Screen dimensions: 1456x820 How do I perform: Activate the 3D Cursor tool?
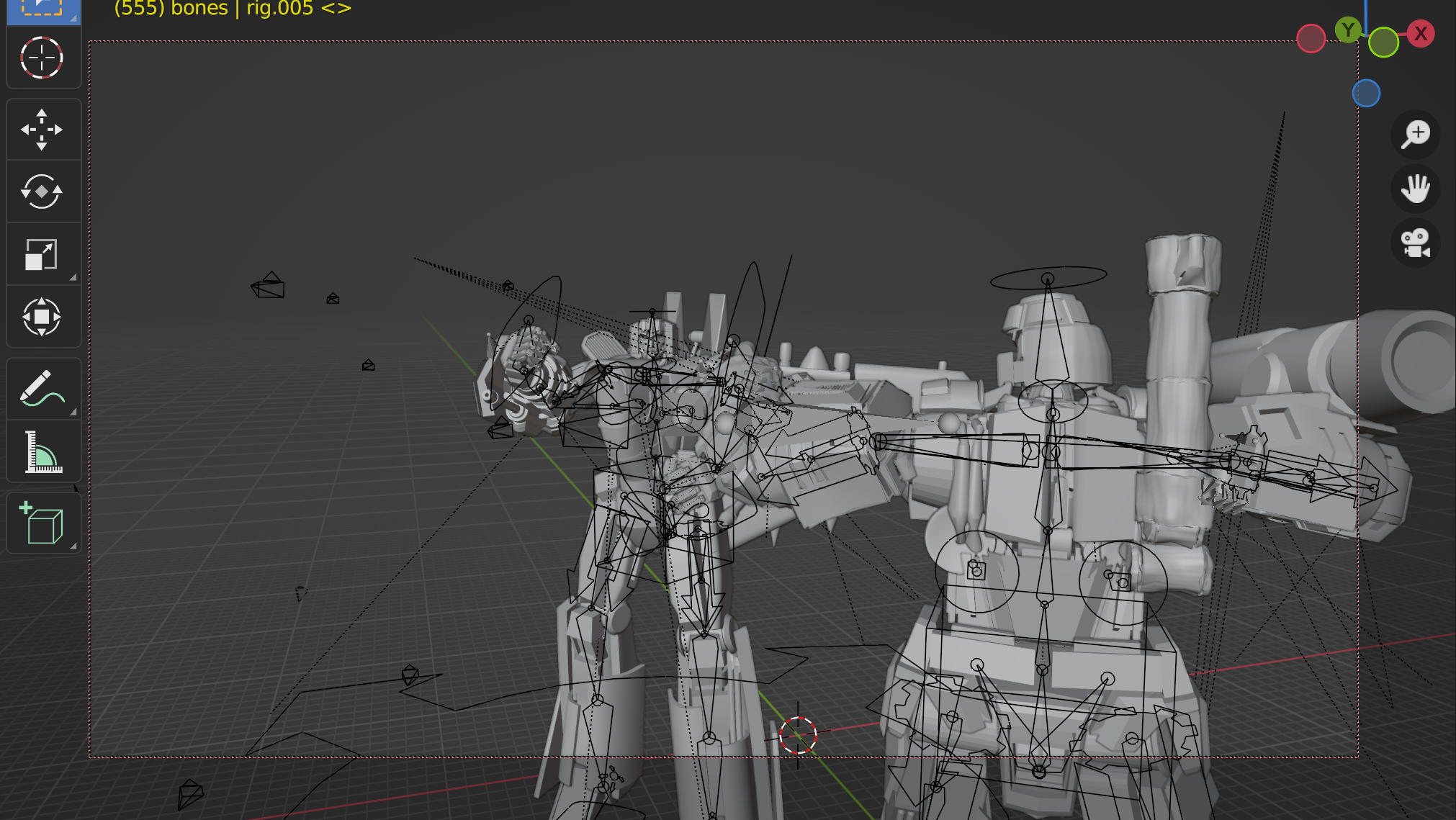[x=43, y=58]
